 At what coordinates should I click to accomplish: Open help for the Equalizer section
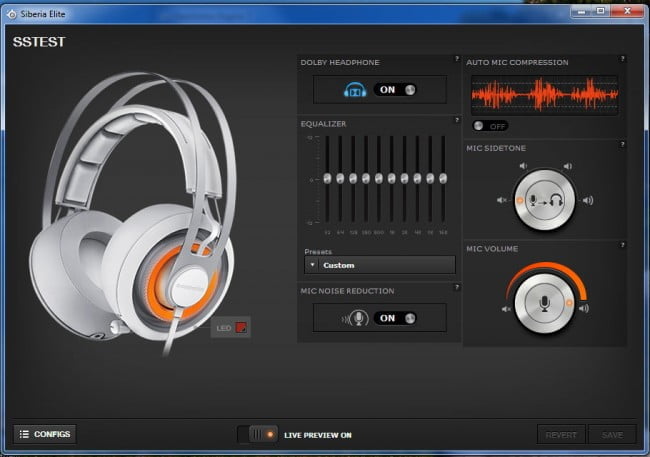(x=457, y=120)
